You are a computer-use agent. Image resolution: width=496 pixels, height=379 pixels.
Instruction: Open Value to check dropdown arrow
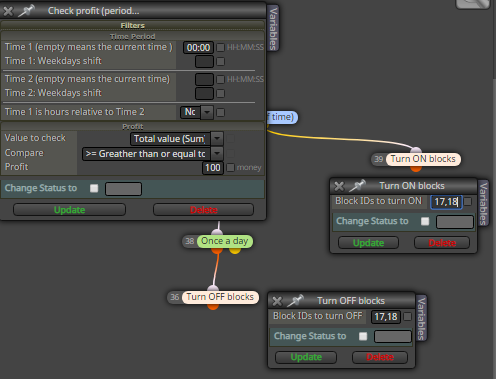217,138
